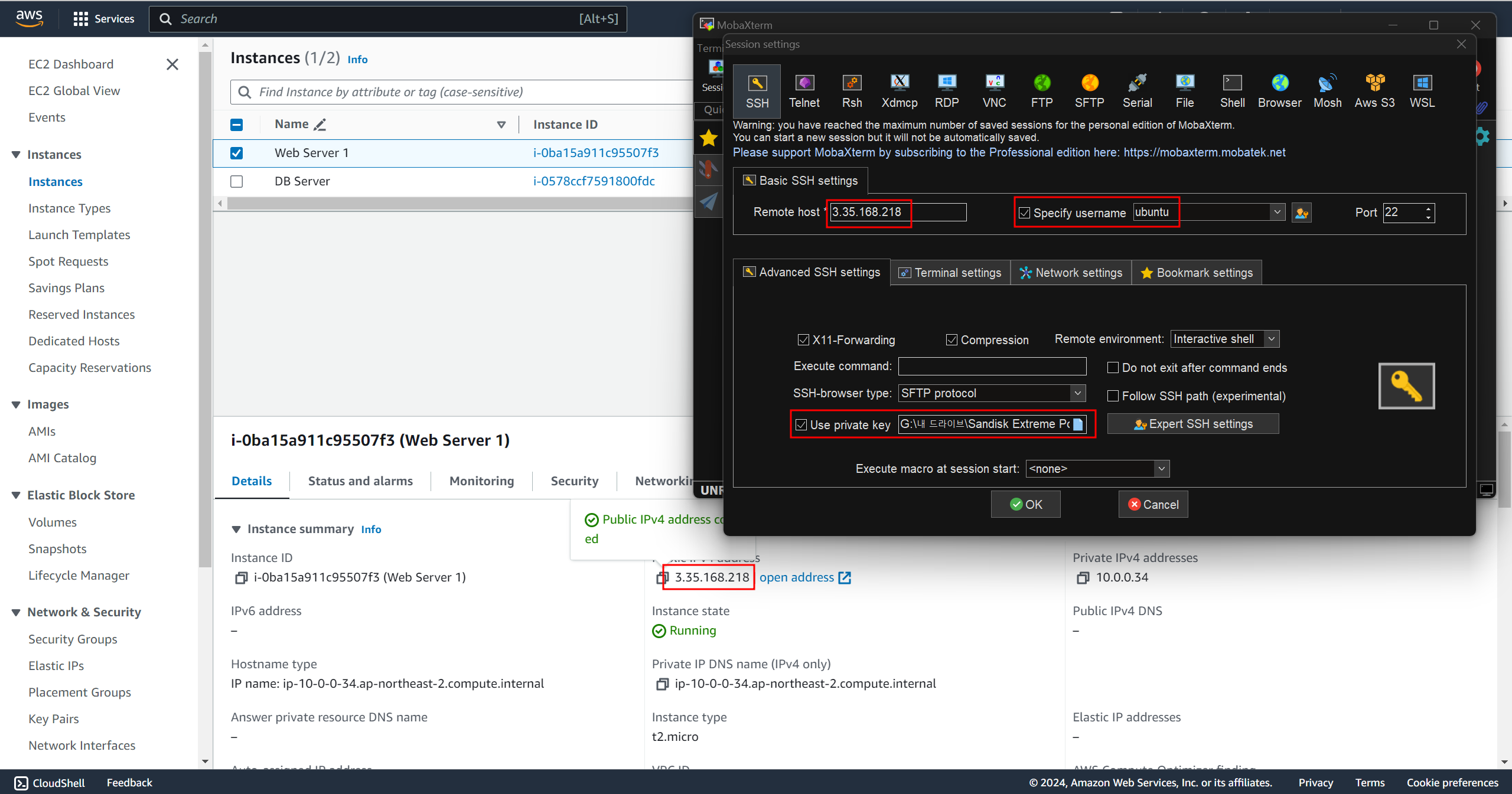This screenshot has height=794, width=1512.
Task: Toggle the X11-Forwarding checkbox
Action: [803, 340]
